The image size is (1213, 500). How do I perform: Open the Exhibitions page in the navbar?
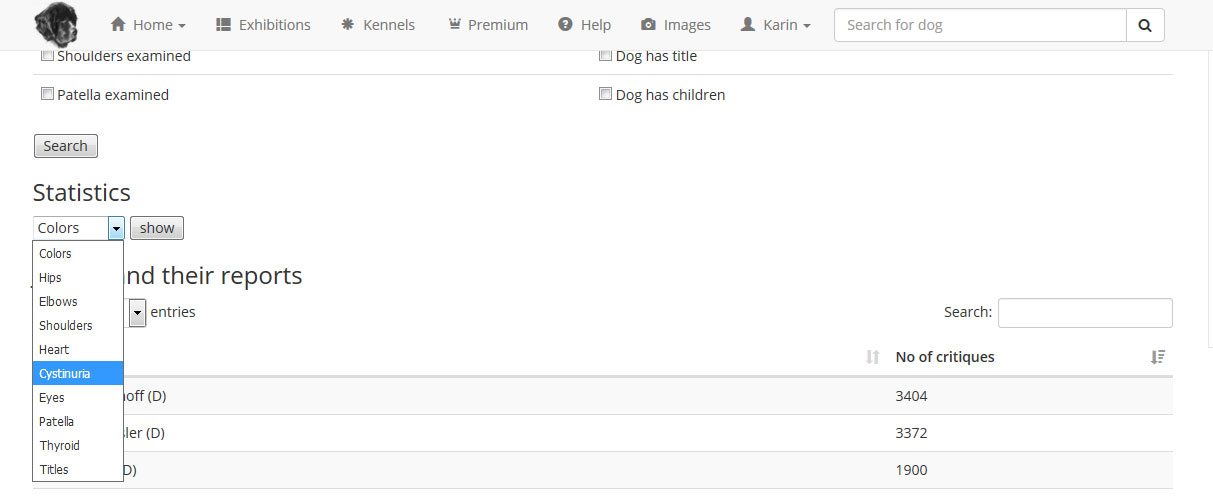(x=263, y=25)
